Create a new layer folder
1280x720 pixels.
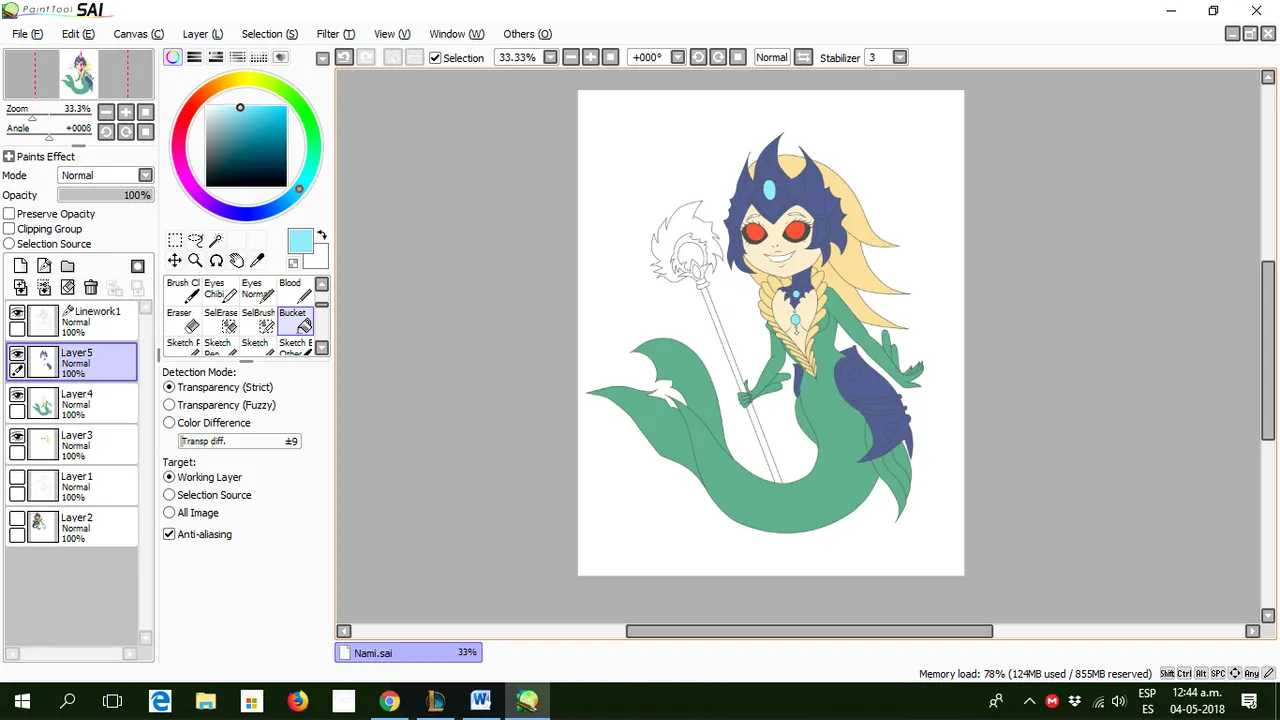(x=67, y=266)
